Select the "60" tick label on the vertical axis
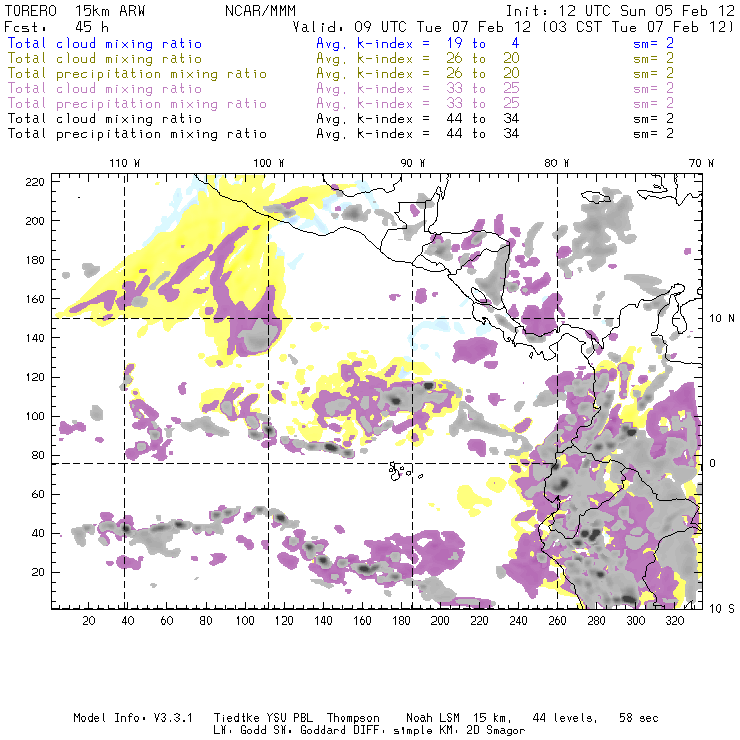 [x=38, y=495]
